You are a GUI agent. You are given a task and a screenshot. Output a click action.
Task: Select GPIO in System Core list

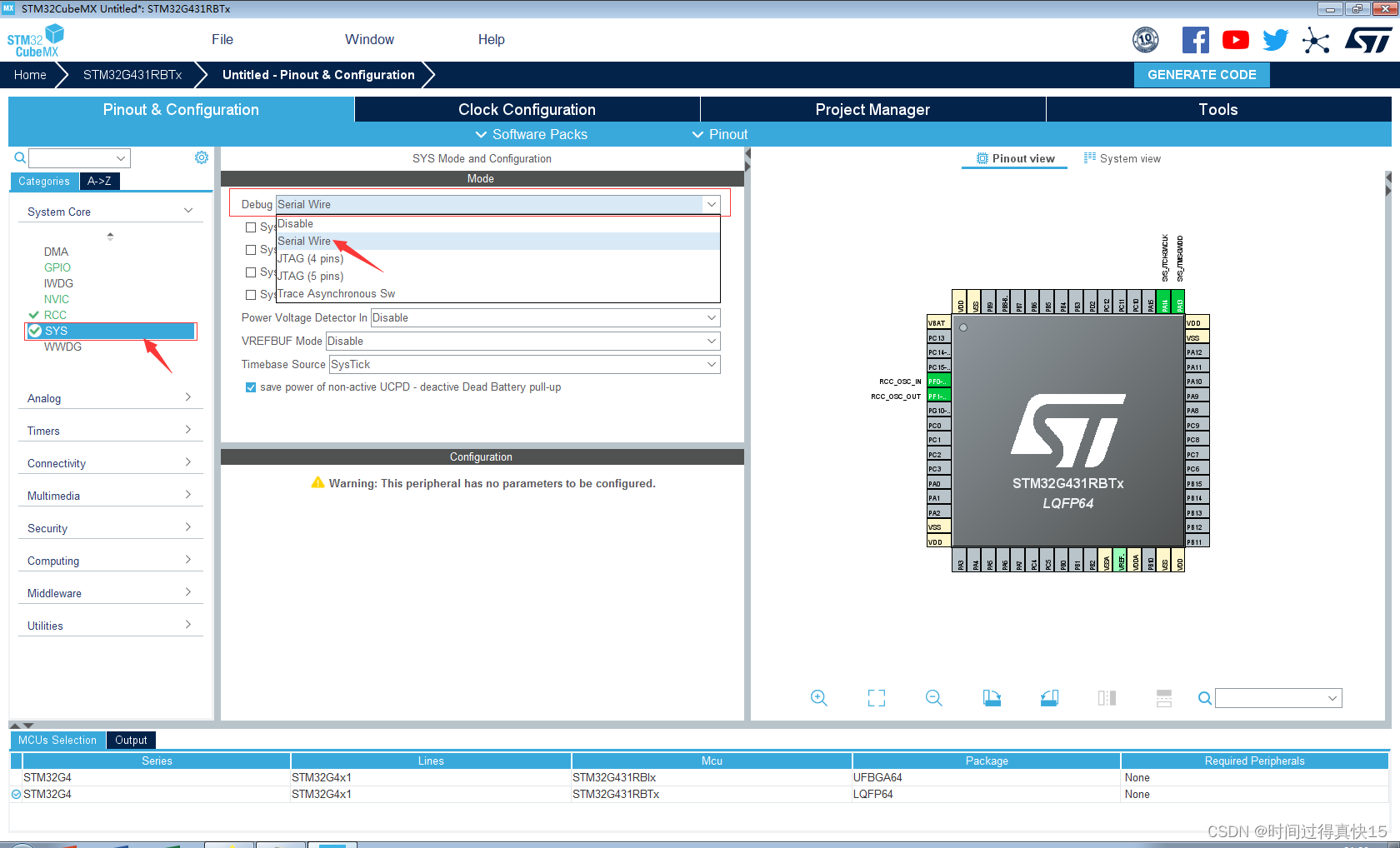pos(57,267)
